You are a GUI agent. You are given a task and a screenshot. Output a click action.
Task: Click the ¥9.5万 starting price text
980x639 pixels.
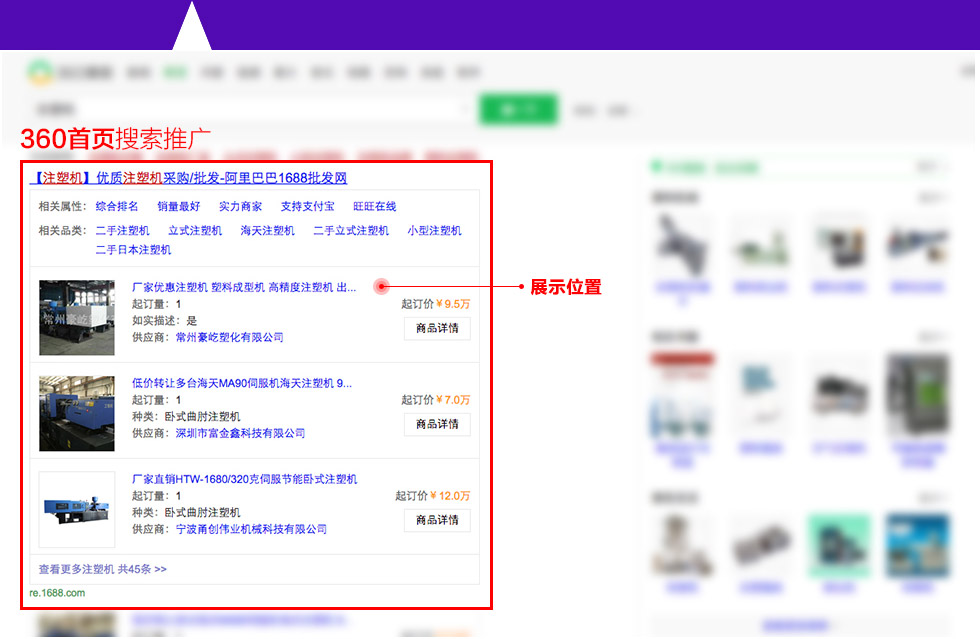point(453,304)
